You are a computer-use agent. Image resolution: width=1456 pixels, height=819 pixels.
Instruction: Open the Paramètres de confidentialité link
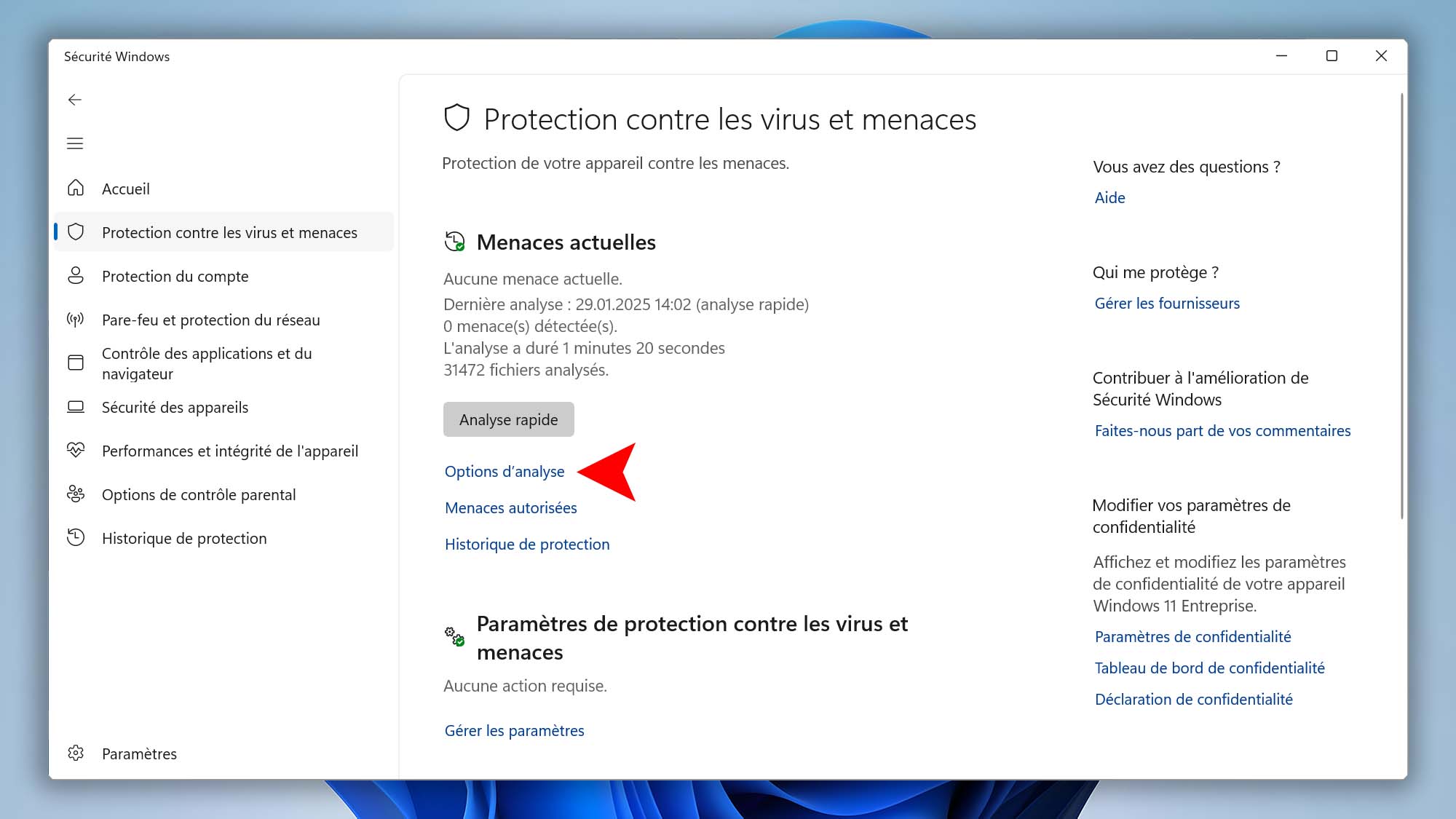(x=1192, y=636)
